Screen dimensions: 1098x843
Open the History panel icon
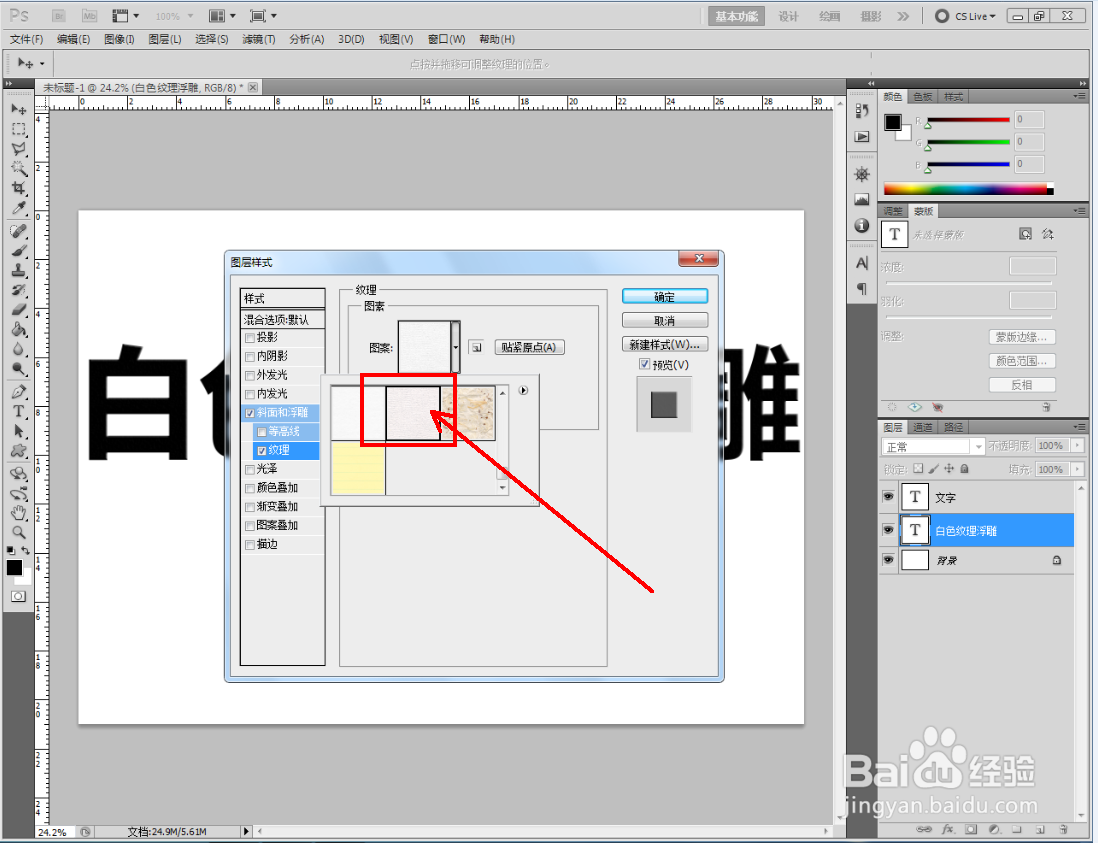pyautogui.click(x=862, y=111)
